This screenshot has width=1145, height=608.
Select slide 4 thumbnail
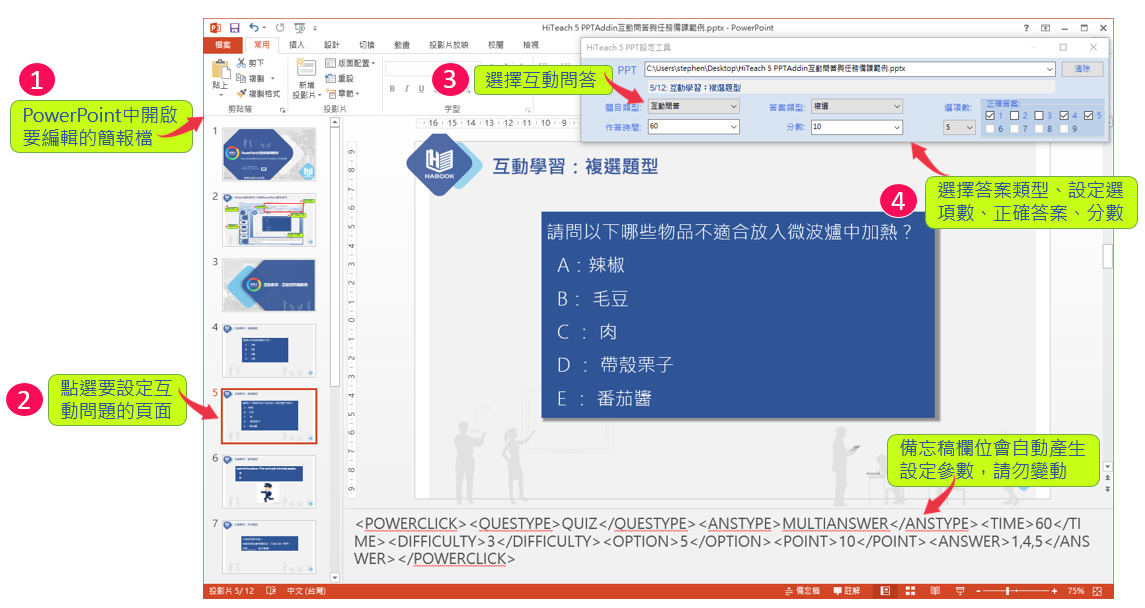(269, 350)
